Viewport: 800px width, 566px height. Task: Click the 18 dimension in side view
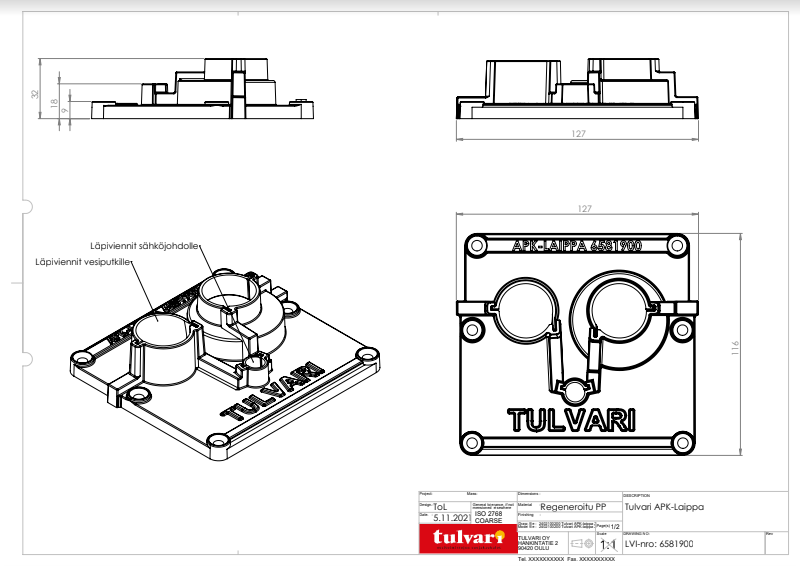coord(54,100)
